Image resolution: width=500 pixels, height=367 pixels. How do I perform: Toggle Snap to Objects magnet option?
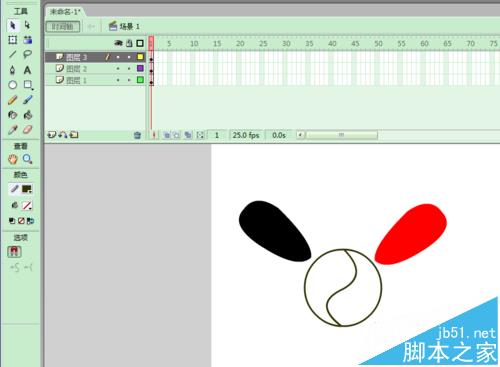[x=14, y=251]
